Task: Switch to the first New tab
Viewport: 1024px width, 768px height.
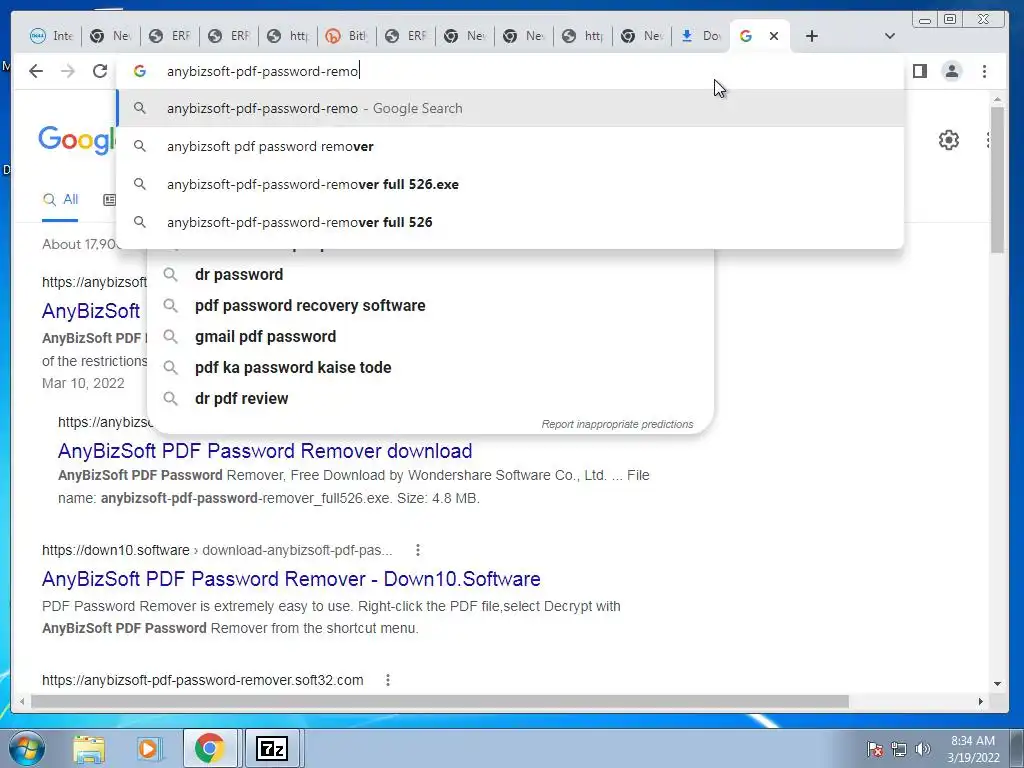Action: click(110, 36)
